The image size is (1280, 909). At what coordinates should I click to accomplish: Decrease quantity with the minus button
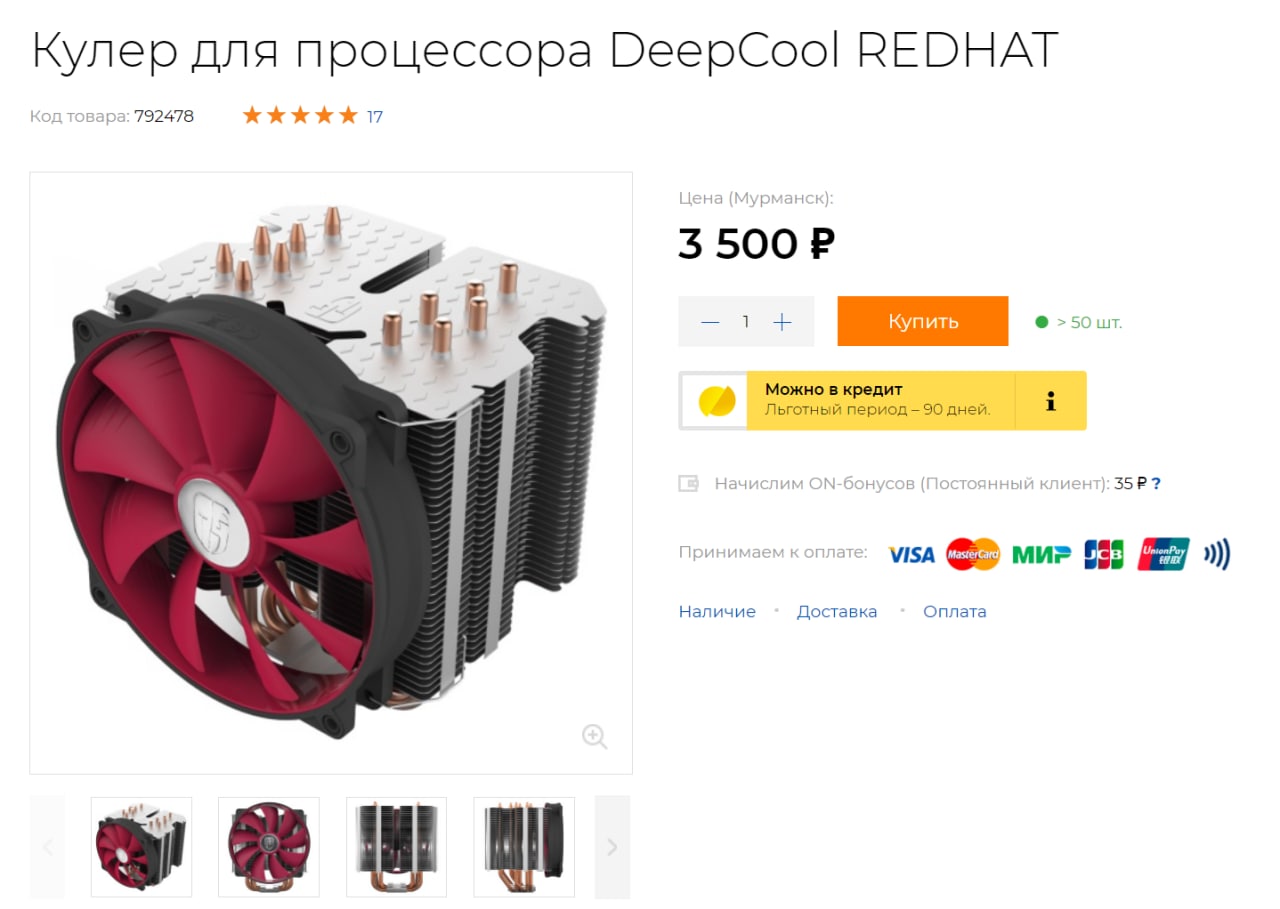[710, 322]
